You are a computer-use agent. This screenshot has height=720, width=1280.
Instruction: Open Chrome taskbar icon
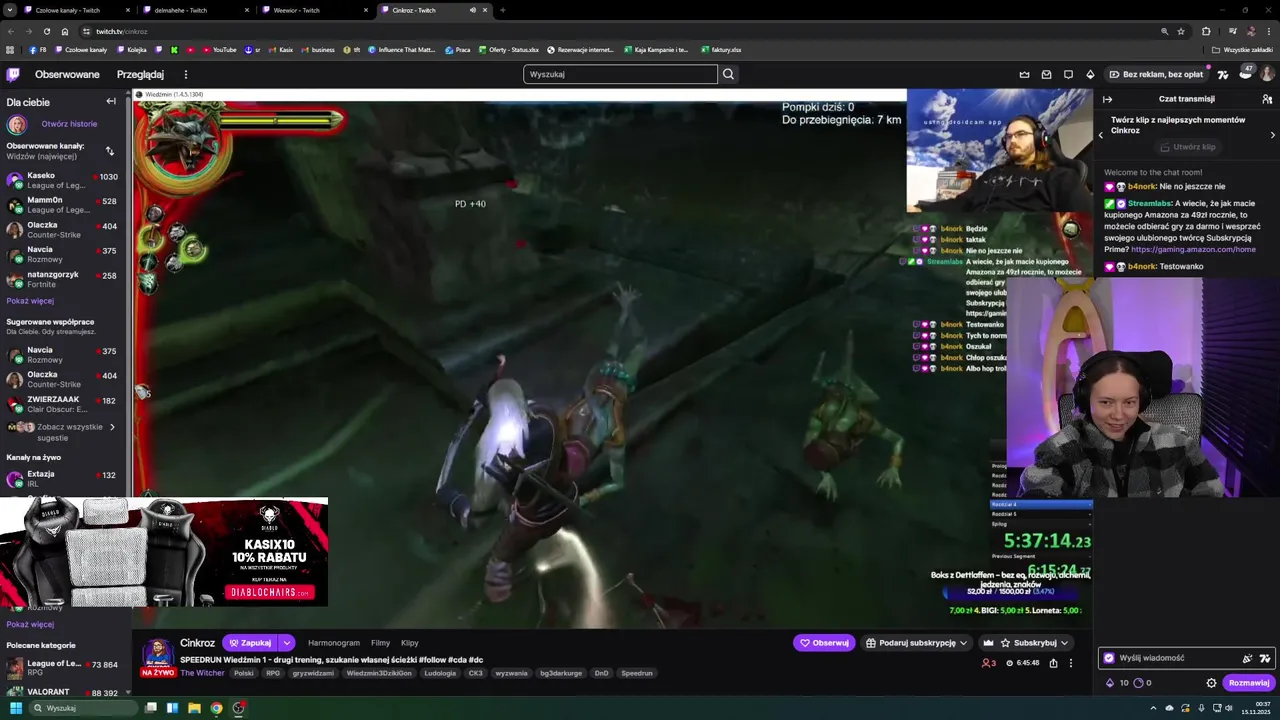point(216,708)
